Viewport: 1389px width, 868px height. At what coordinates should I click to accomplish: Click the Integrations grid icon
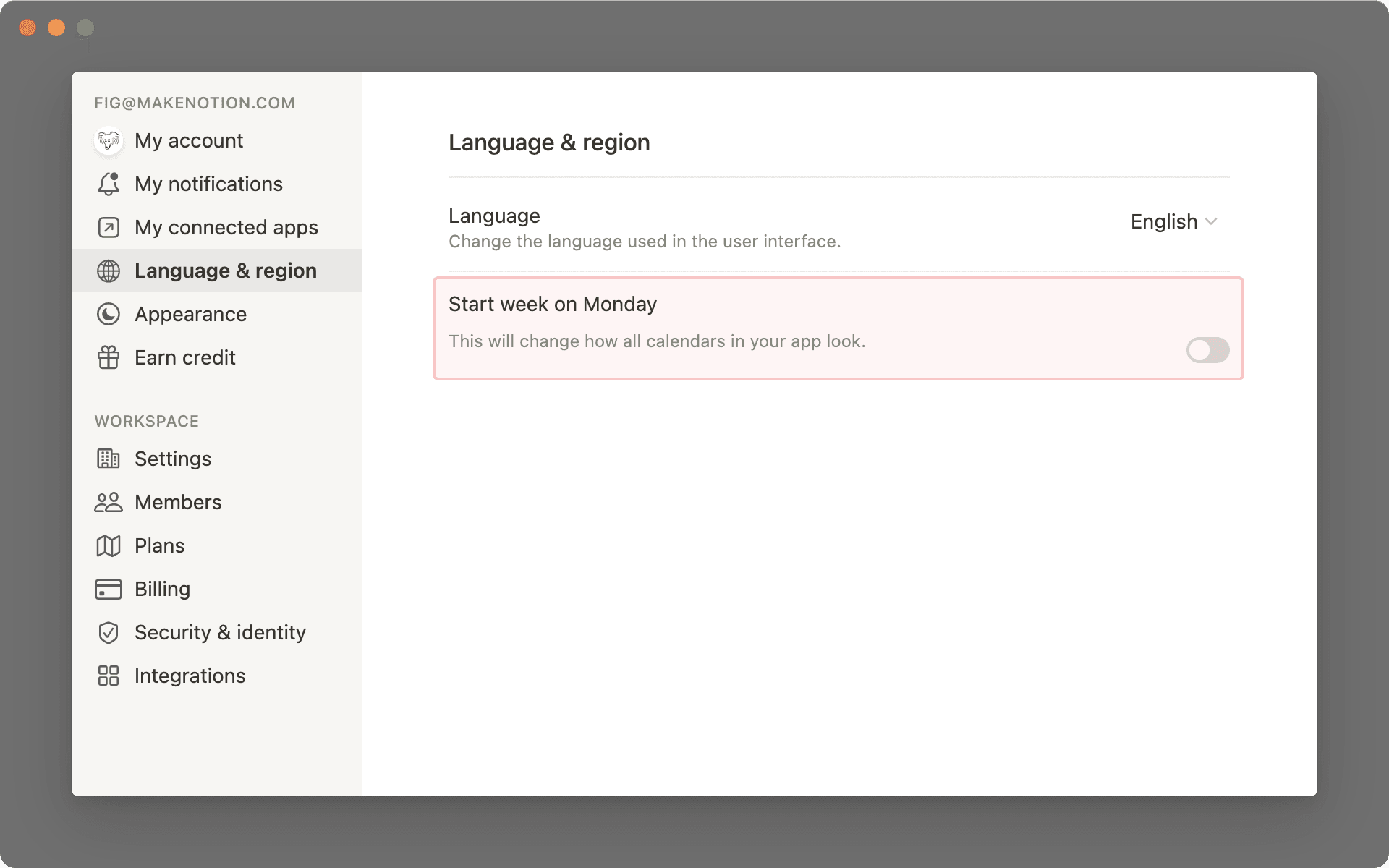[x=108, y=676]
